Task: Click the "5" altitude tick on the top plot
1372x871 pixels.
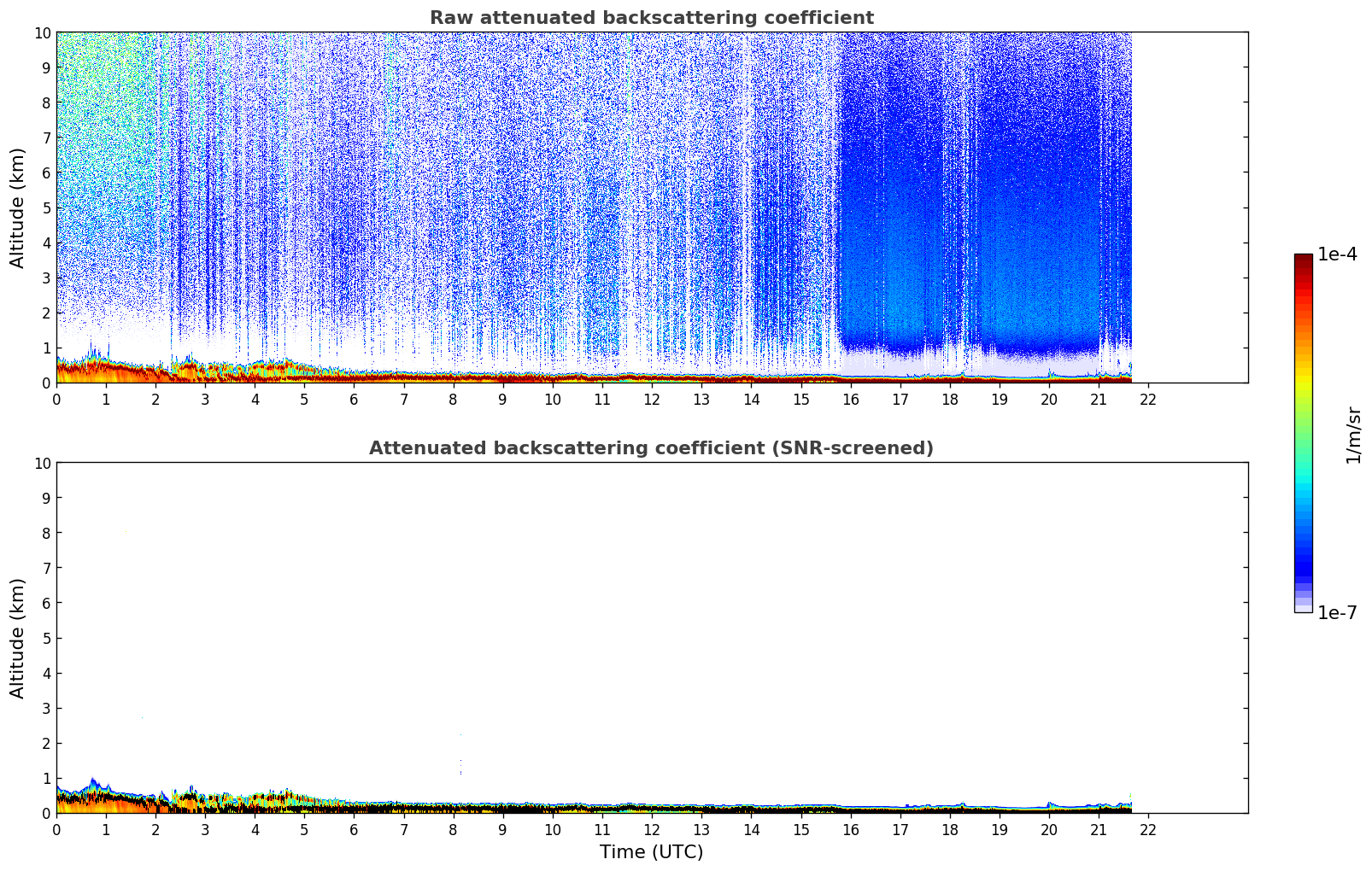Action: (46, 208)
